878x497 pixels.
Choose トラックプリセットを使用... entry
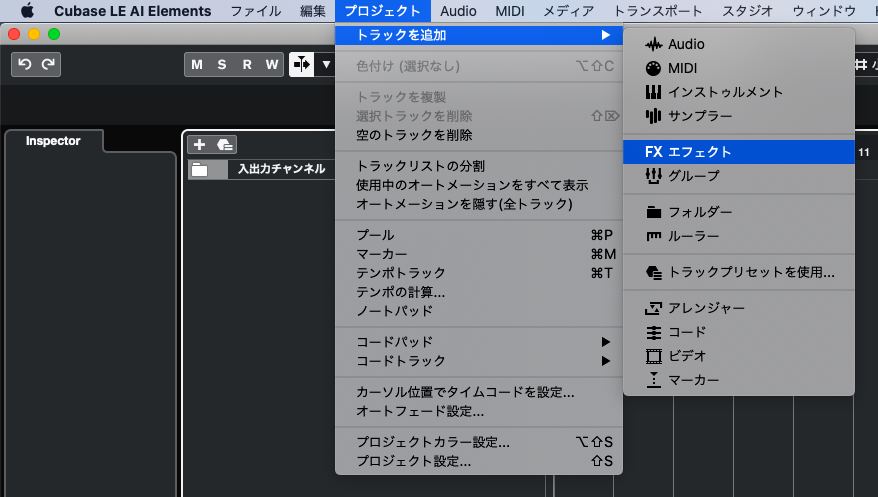(739, 272)
